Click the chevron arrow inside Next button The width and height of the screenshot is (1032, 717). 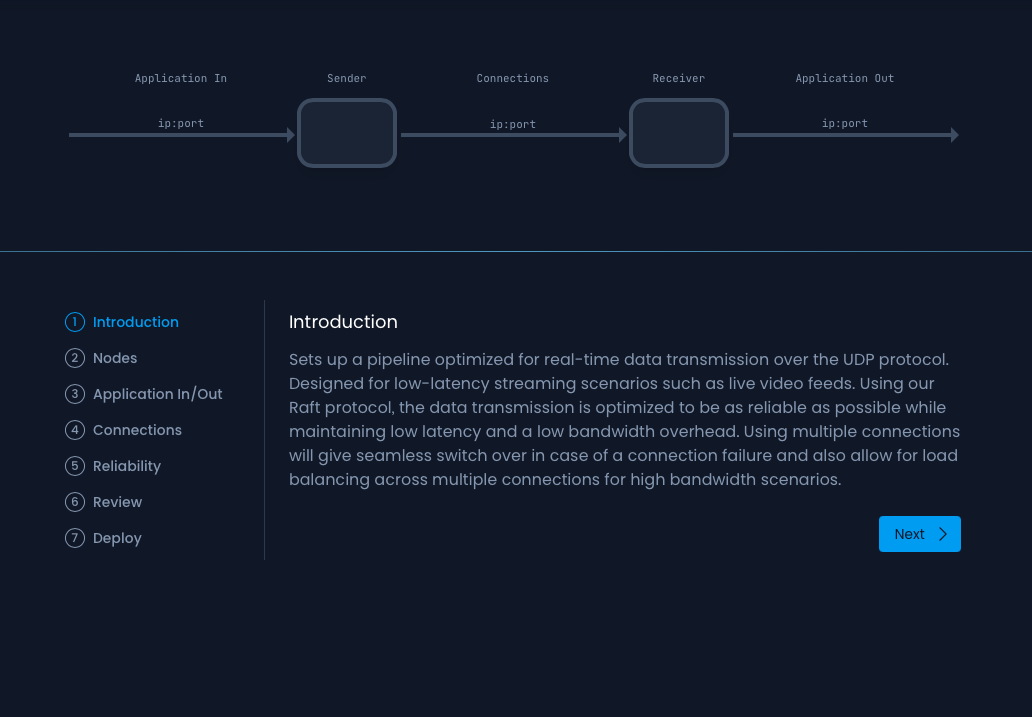(942, 534)
